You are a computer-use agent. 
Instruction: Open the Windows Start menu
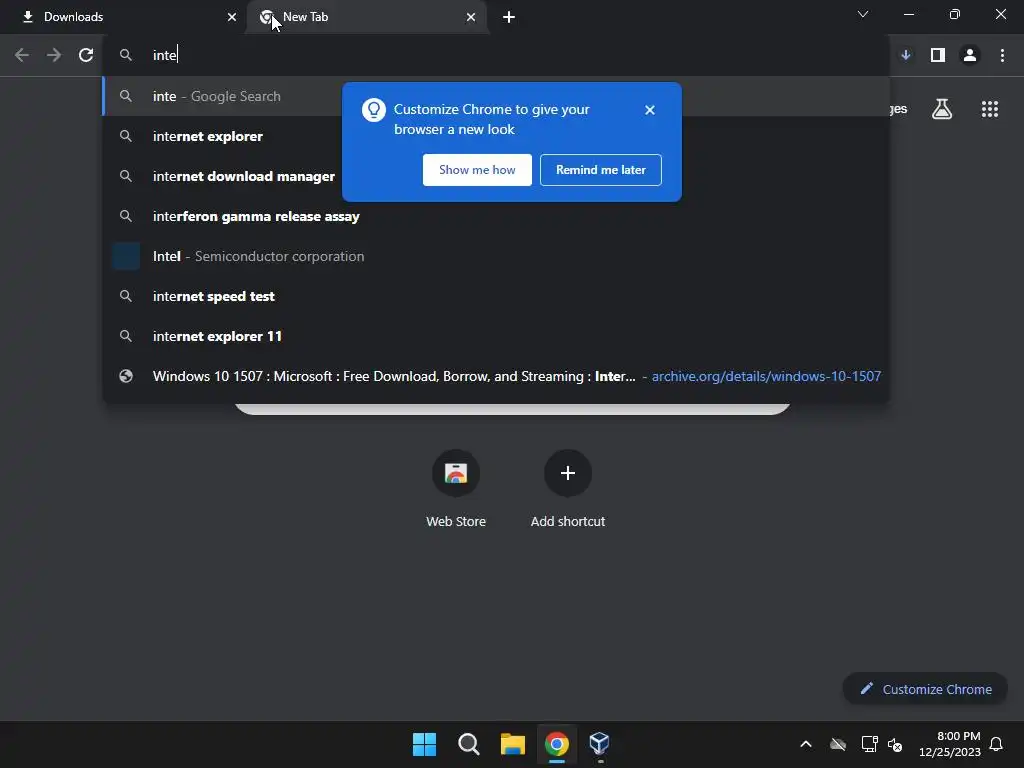[424, 744]
